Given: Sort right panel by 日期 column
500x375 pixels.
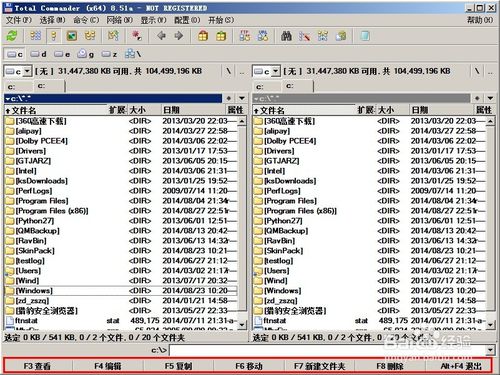Looking at the screenshot, I should (x=441, y=110).
